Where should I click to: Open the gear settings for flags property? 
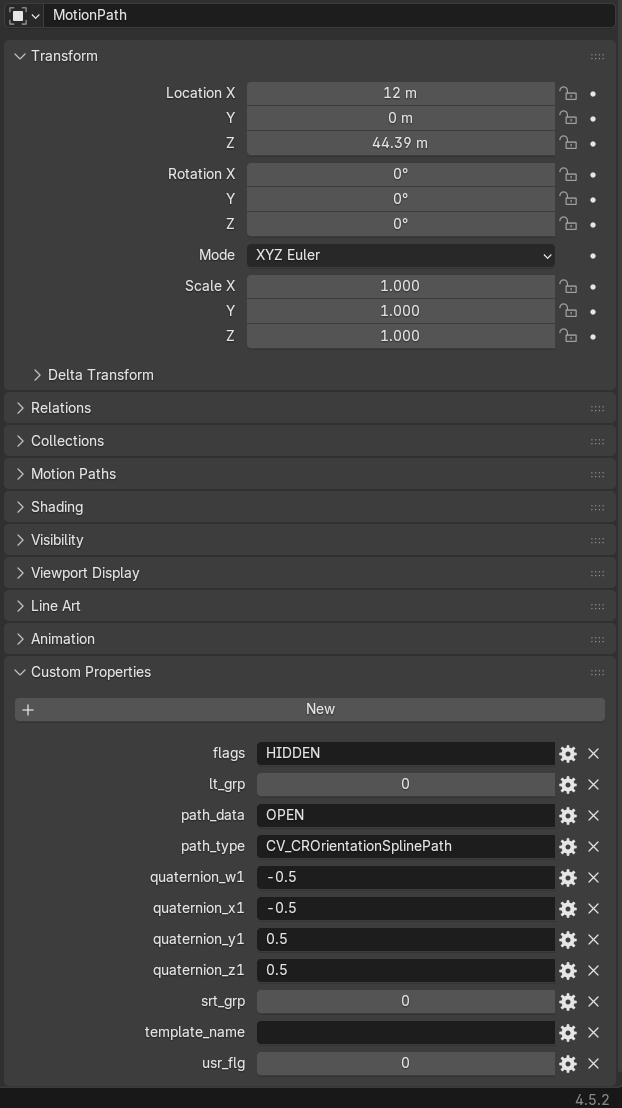(568, 753)
